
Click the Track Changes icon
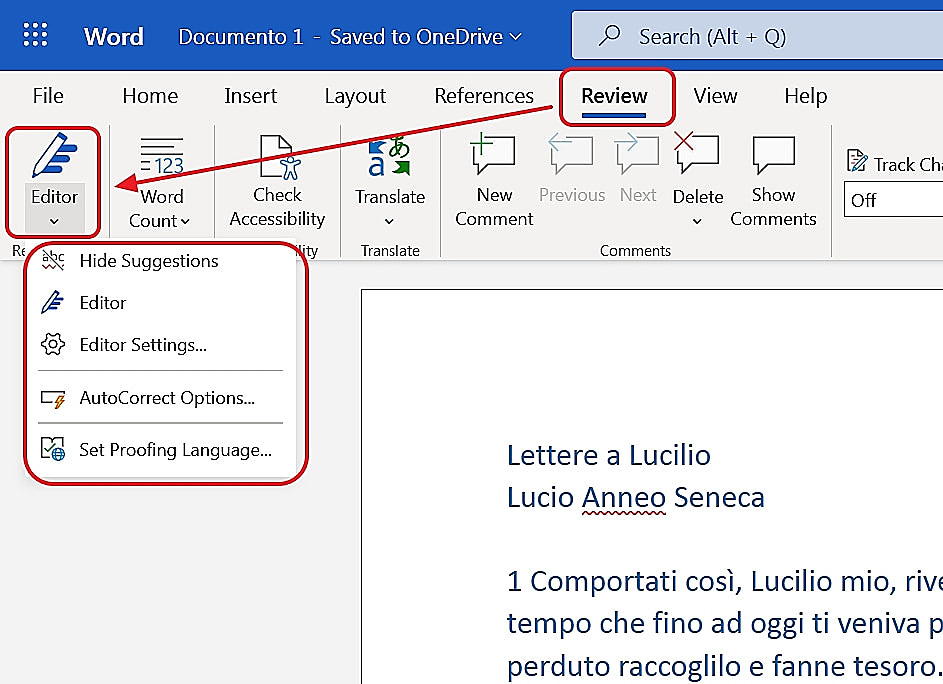coord(857,161)
